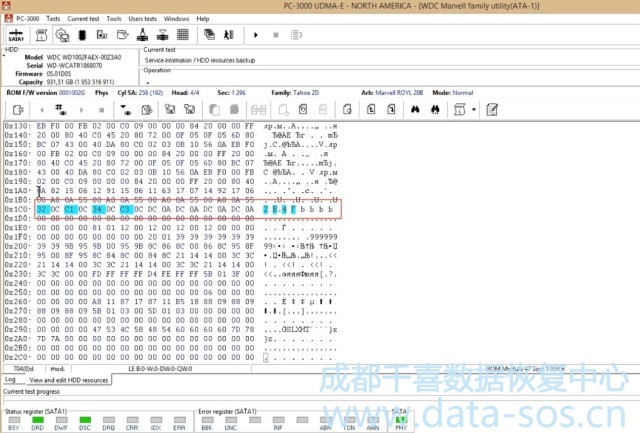Click the copy pages icon in editor toolbar

click(214, 109)
